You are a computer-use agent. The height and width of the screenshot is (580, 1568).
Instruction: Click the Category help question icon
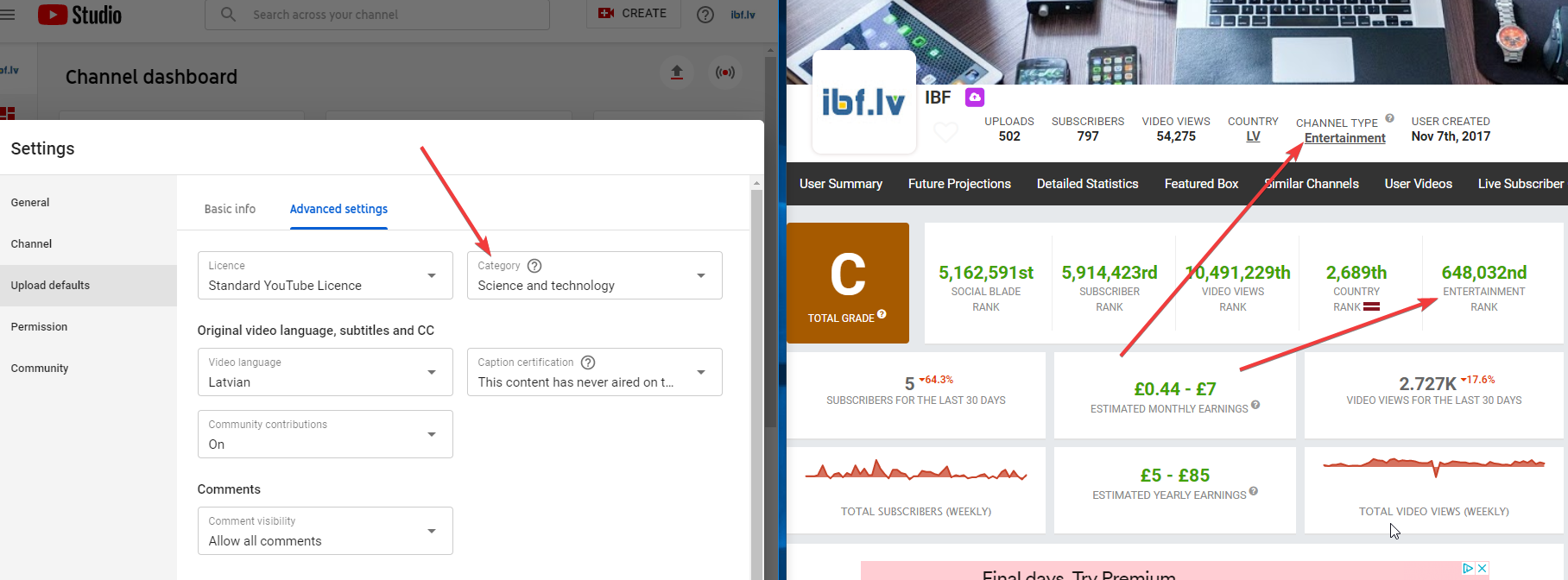click(x=534, y=266)
